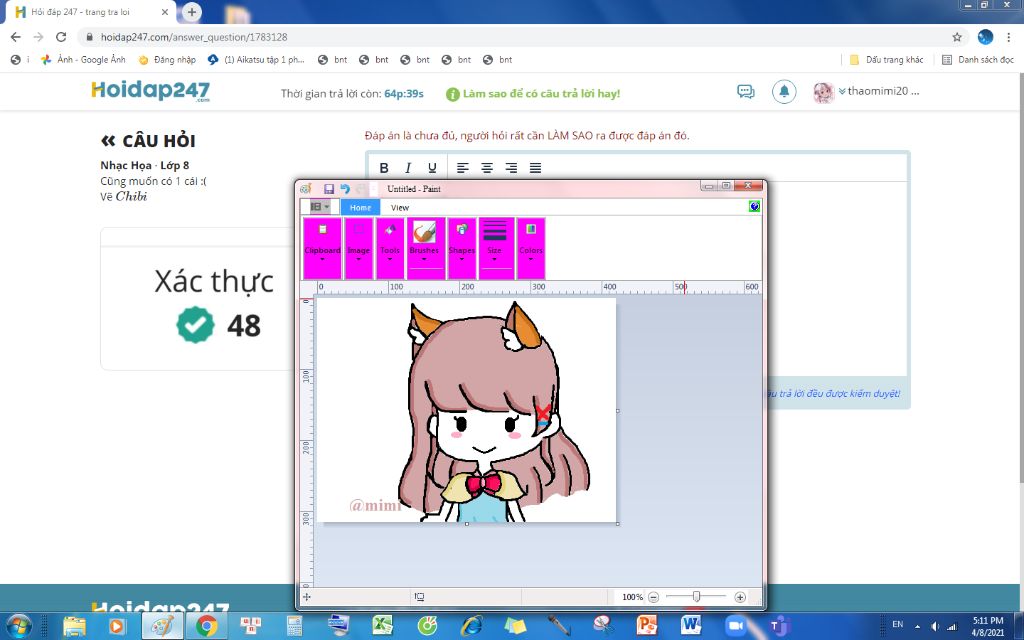Open the Dấu trang khác bookmarks folder
Viewport: 1024px width, 640px height.
click(x=886, y=59)
